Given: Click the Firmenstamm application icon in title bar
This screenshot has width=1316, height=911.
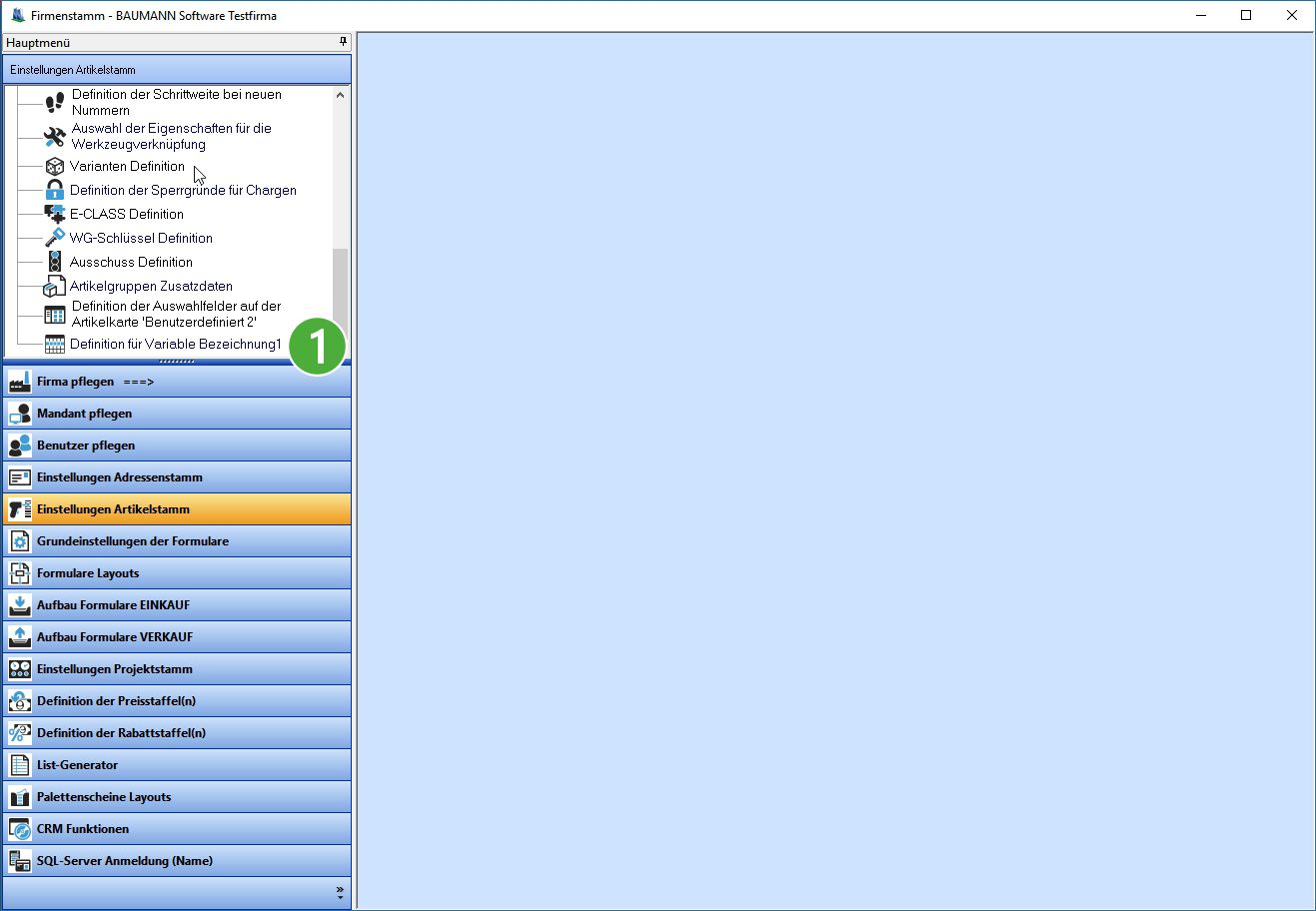Looking at the screenshot, I should pos(17,15).
